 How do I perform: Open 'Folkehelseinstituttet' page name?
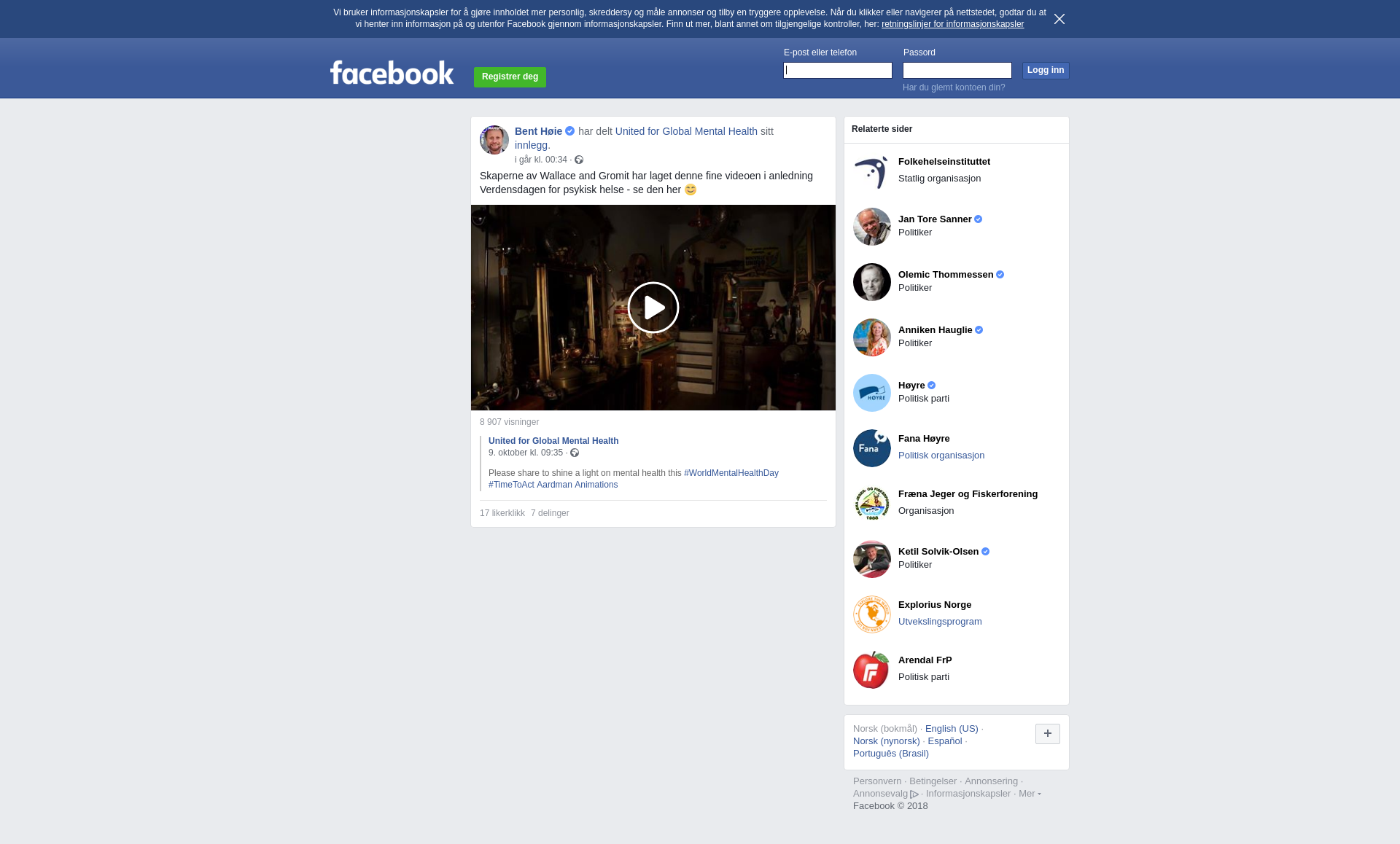pyautogui.click(x=944, y=162)
